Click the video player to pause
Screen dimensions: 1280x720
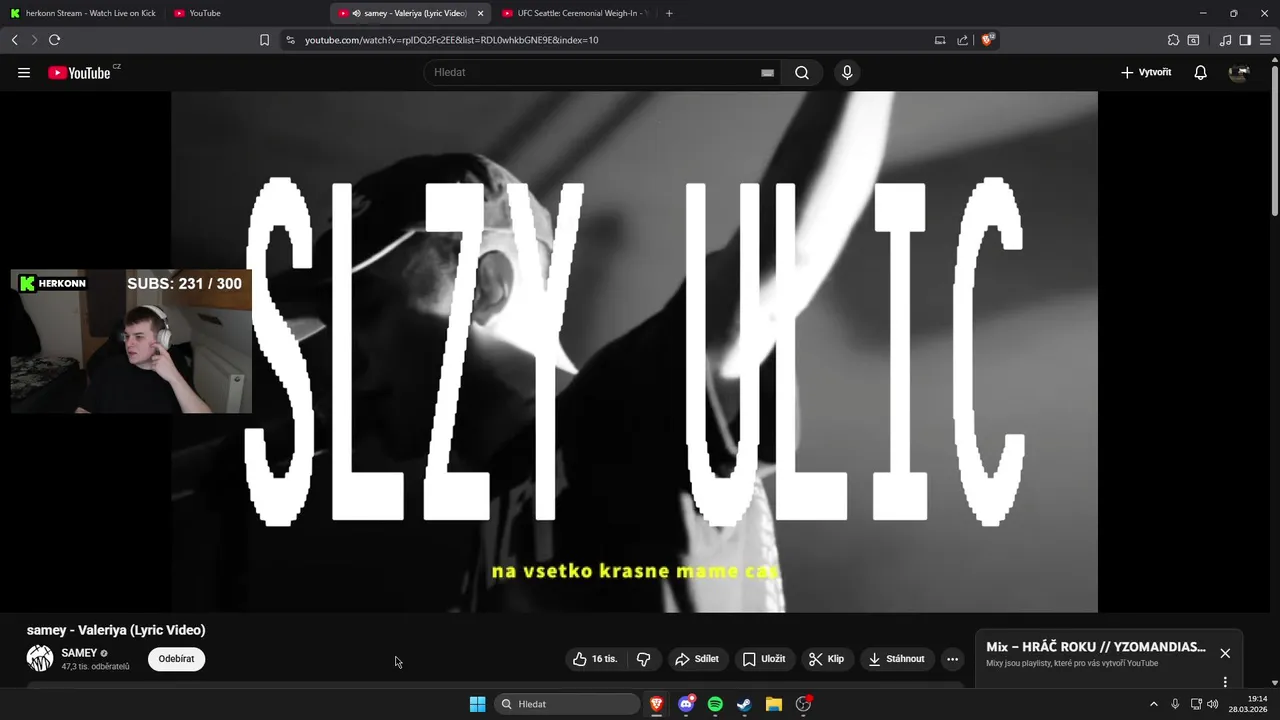[x=634, y=351]
